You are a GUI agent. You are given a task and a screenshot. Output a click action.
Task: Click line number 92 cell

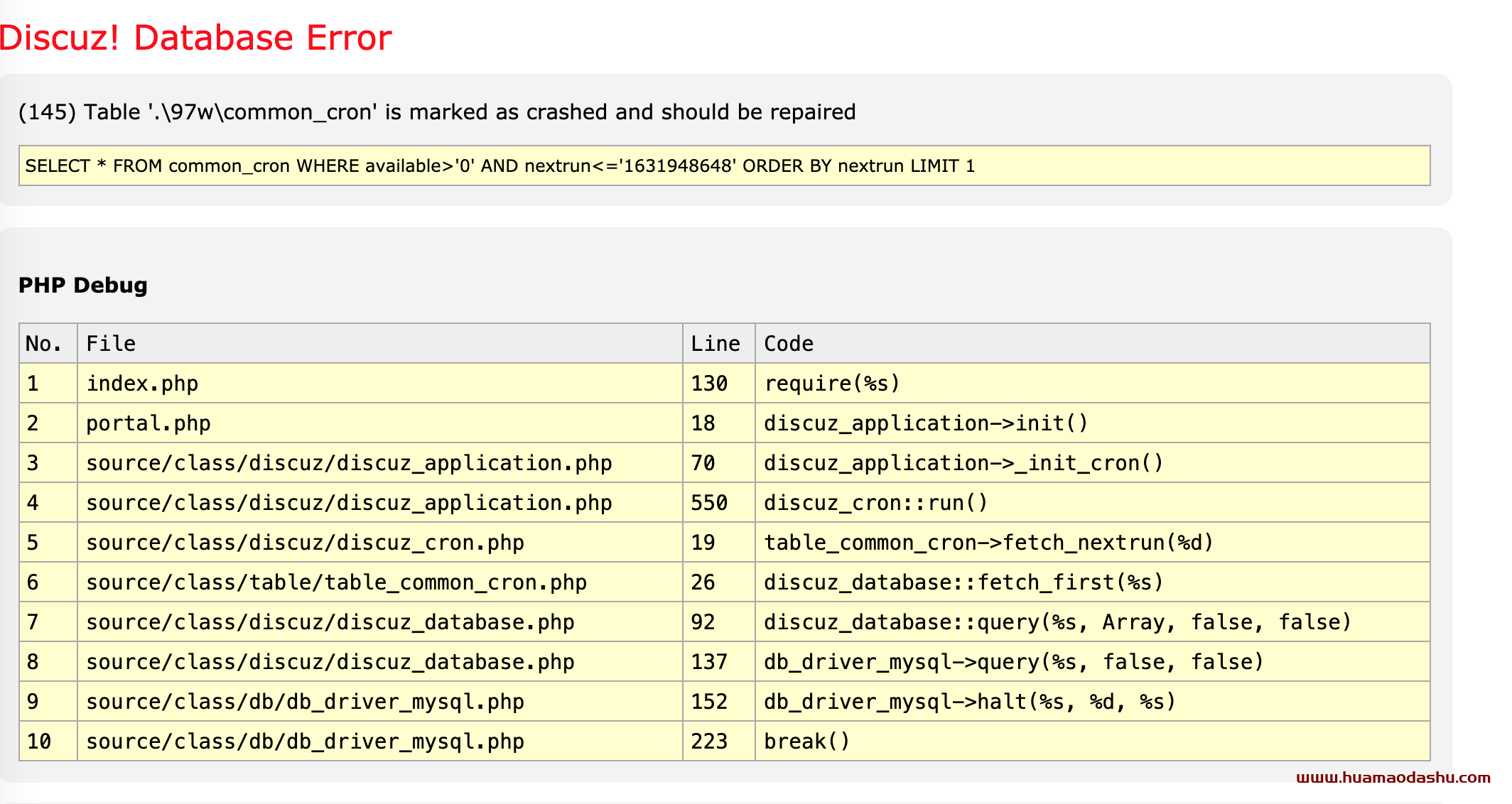(x=718, y=622)
